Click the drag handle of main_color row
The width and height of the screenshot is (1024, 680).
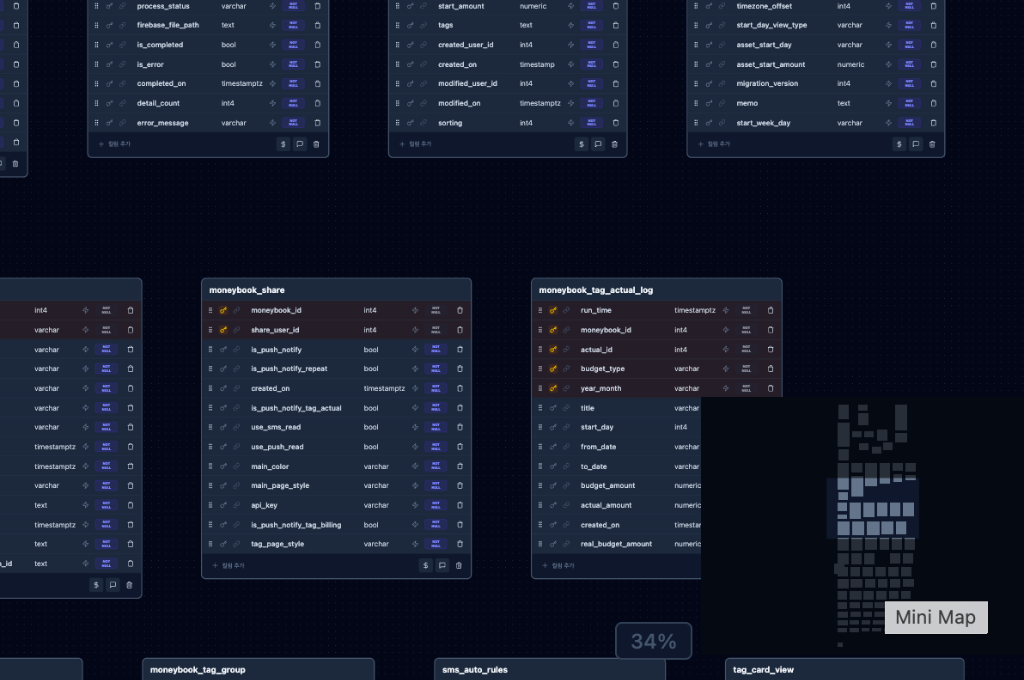(x=210, y=466)
